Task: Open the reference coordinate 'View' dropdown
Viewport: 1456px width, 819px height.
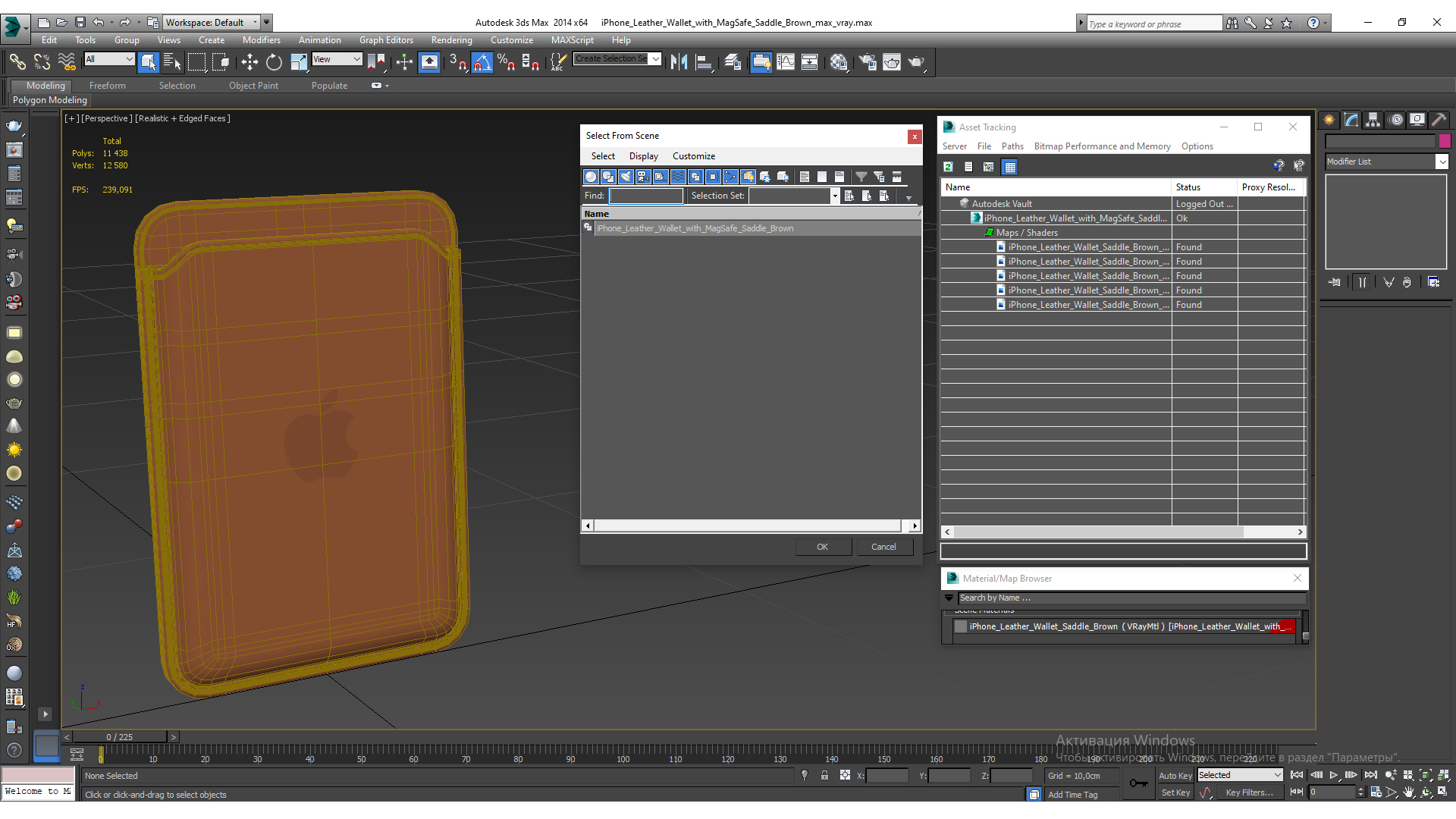Action: pos(337,59)
